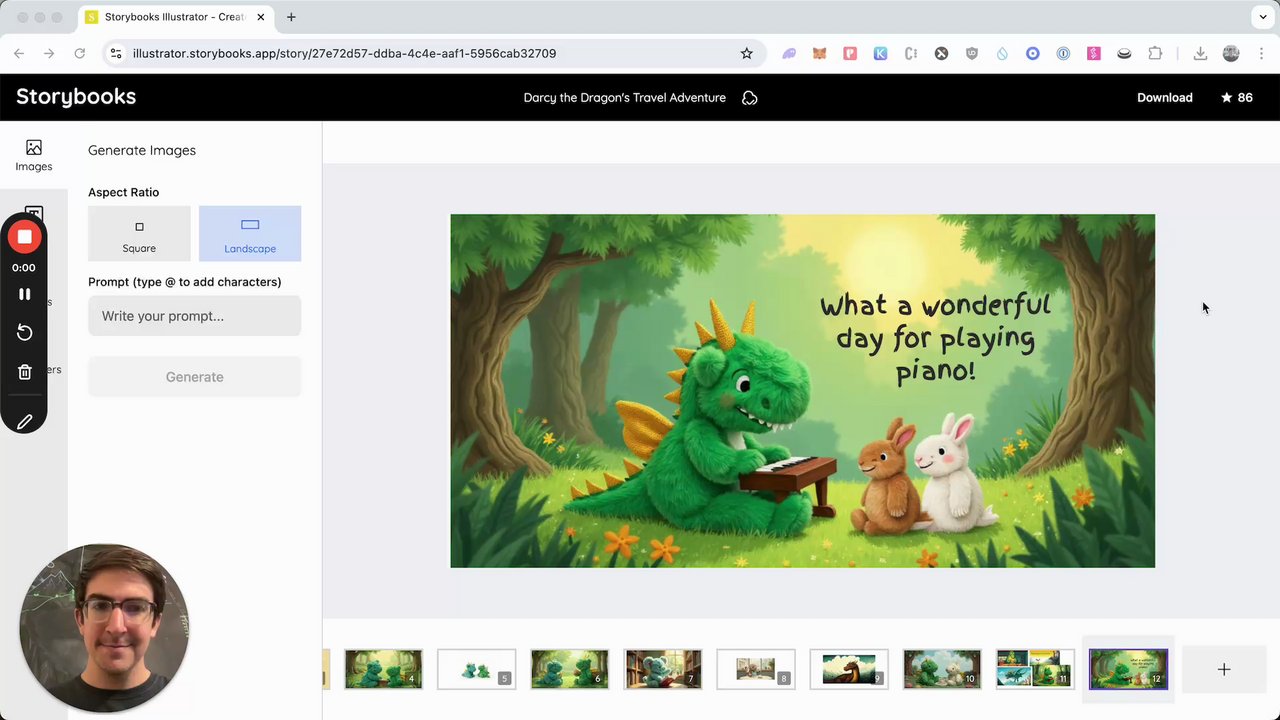The image size is (1280, 720).
Task: Open the browser downloads icon
Action: [x=1200, y=53]
